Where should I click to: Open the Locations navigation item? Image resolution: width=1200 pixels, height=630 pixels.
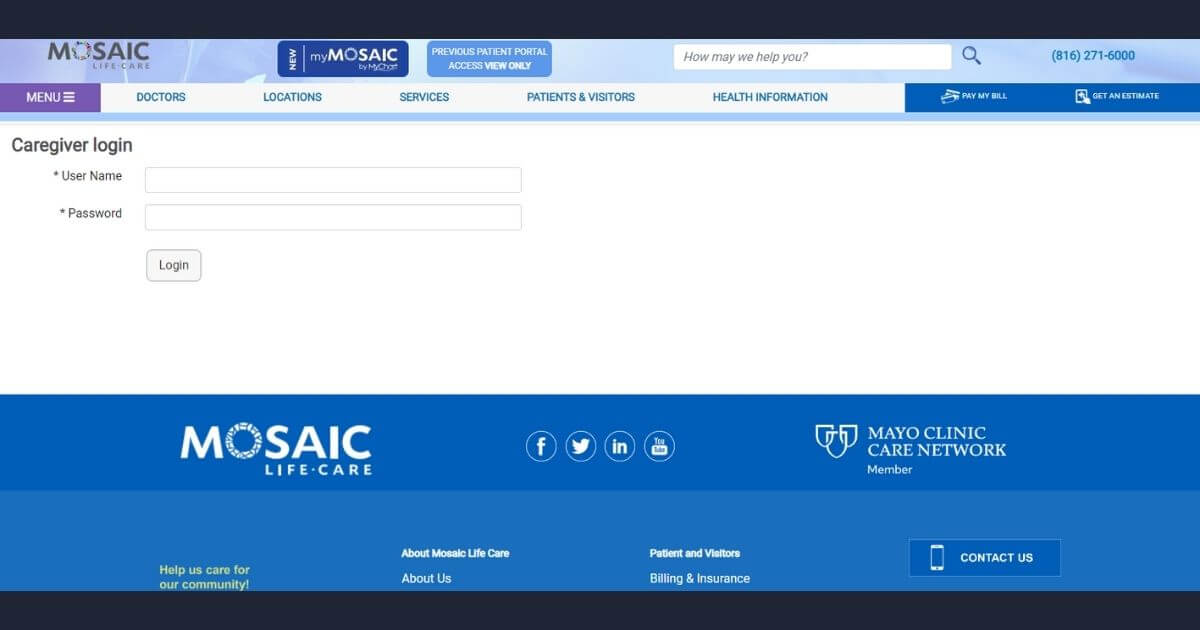292,97
